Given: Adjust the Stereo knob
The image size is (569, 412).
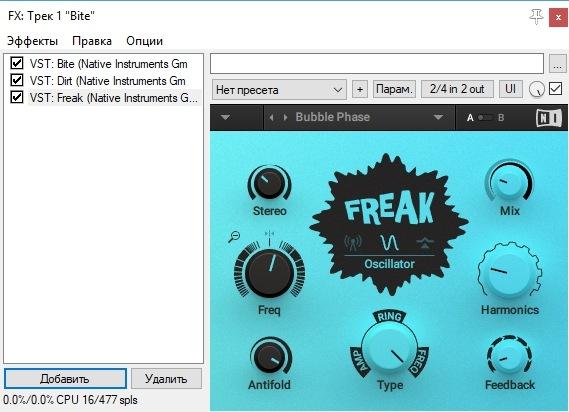Looking at the screenshot, I should coord(269,183).
